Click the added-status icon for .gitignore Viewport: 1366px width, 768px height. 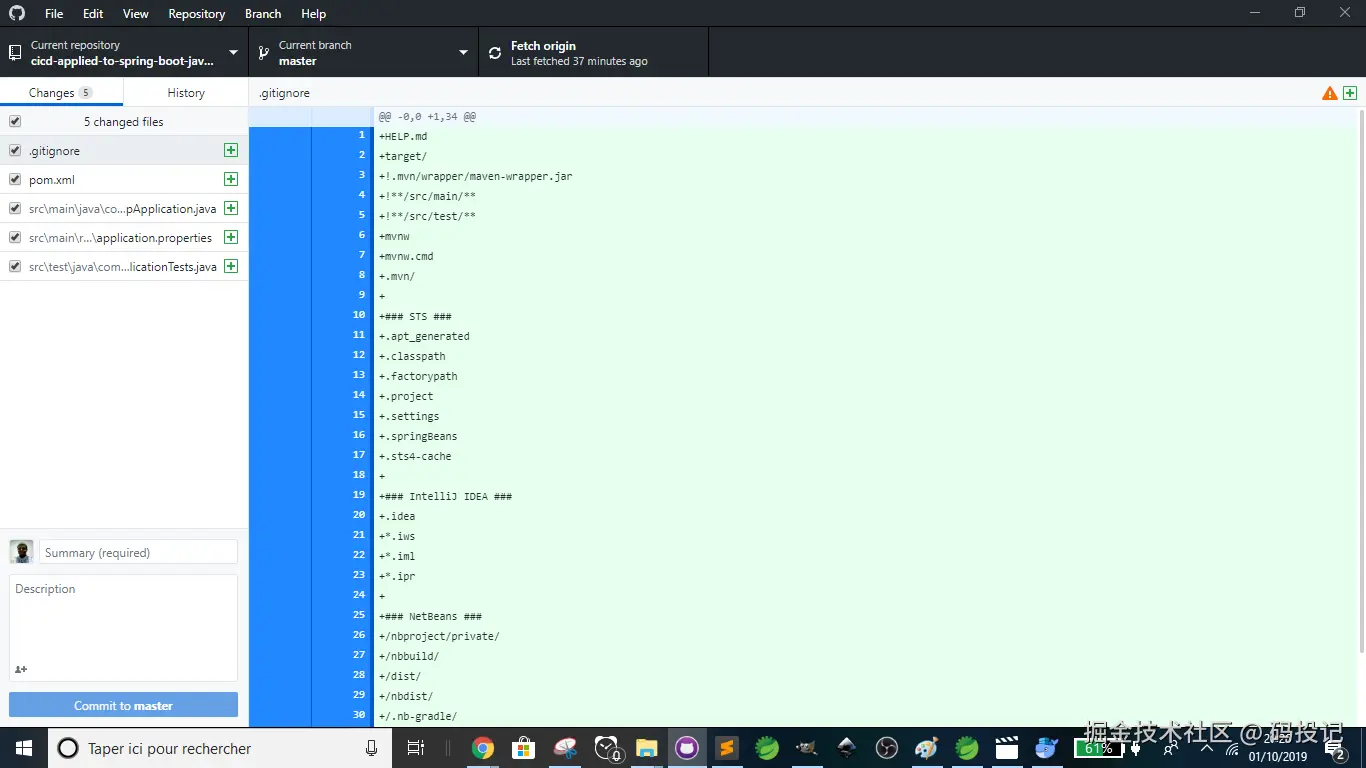[231, 150]
